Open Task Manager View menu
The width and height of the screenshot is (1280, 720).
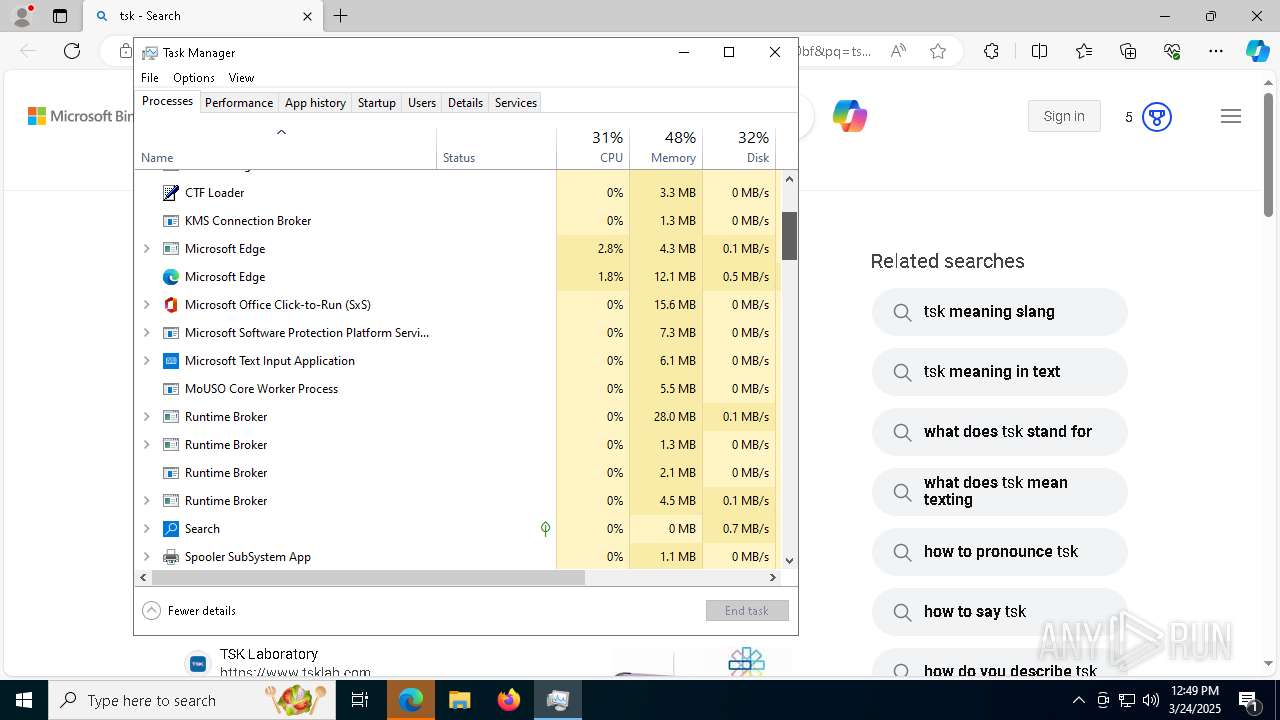(x=241, y=77)
